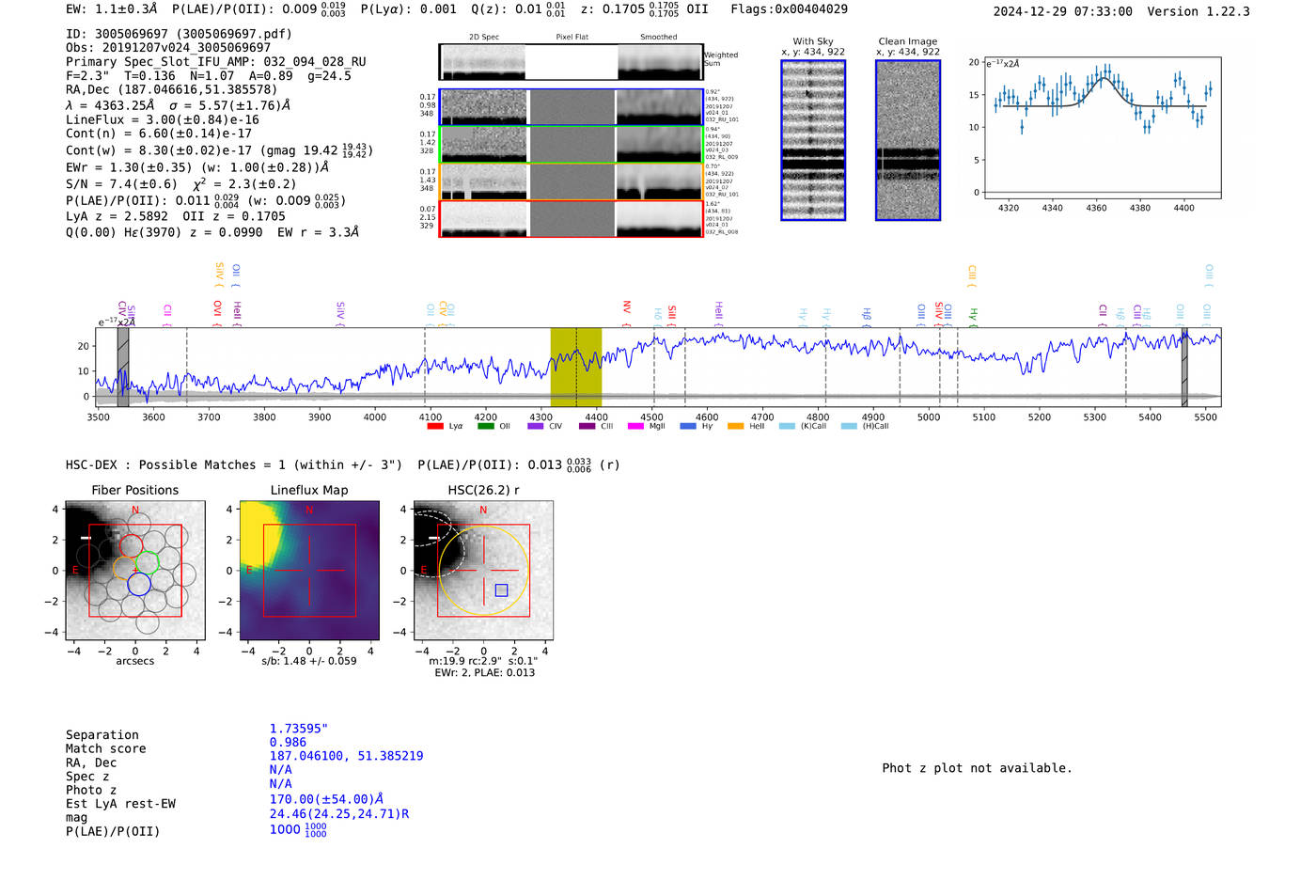This screenshot has height=896, width=1316.
Task: Click the Gaussian emission line fit plot
Action: [1102, 128]
